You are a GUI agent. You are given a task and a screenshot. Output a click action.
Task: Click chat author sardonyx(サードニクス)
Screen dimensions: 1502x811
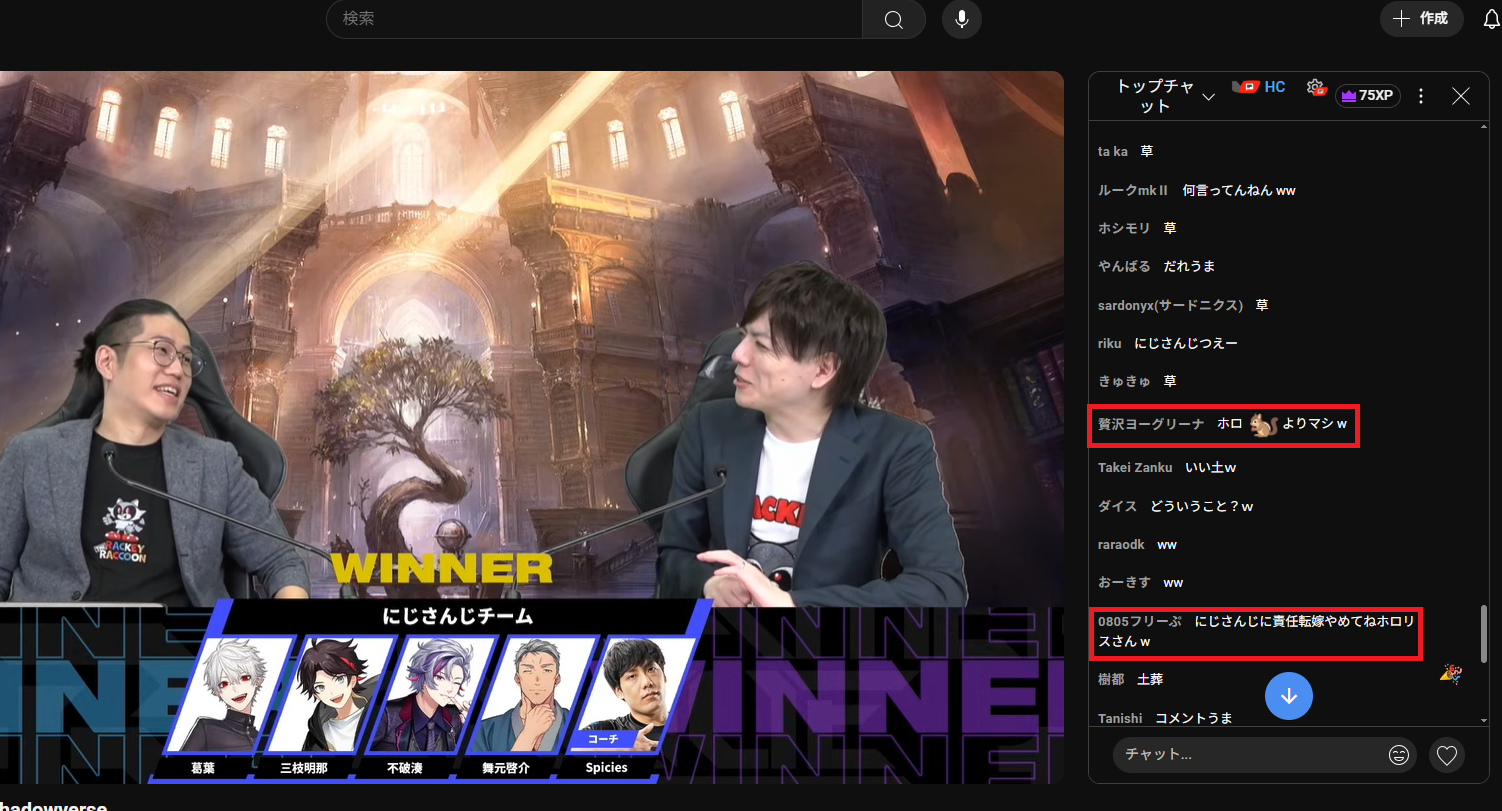tap(1170, 305)
